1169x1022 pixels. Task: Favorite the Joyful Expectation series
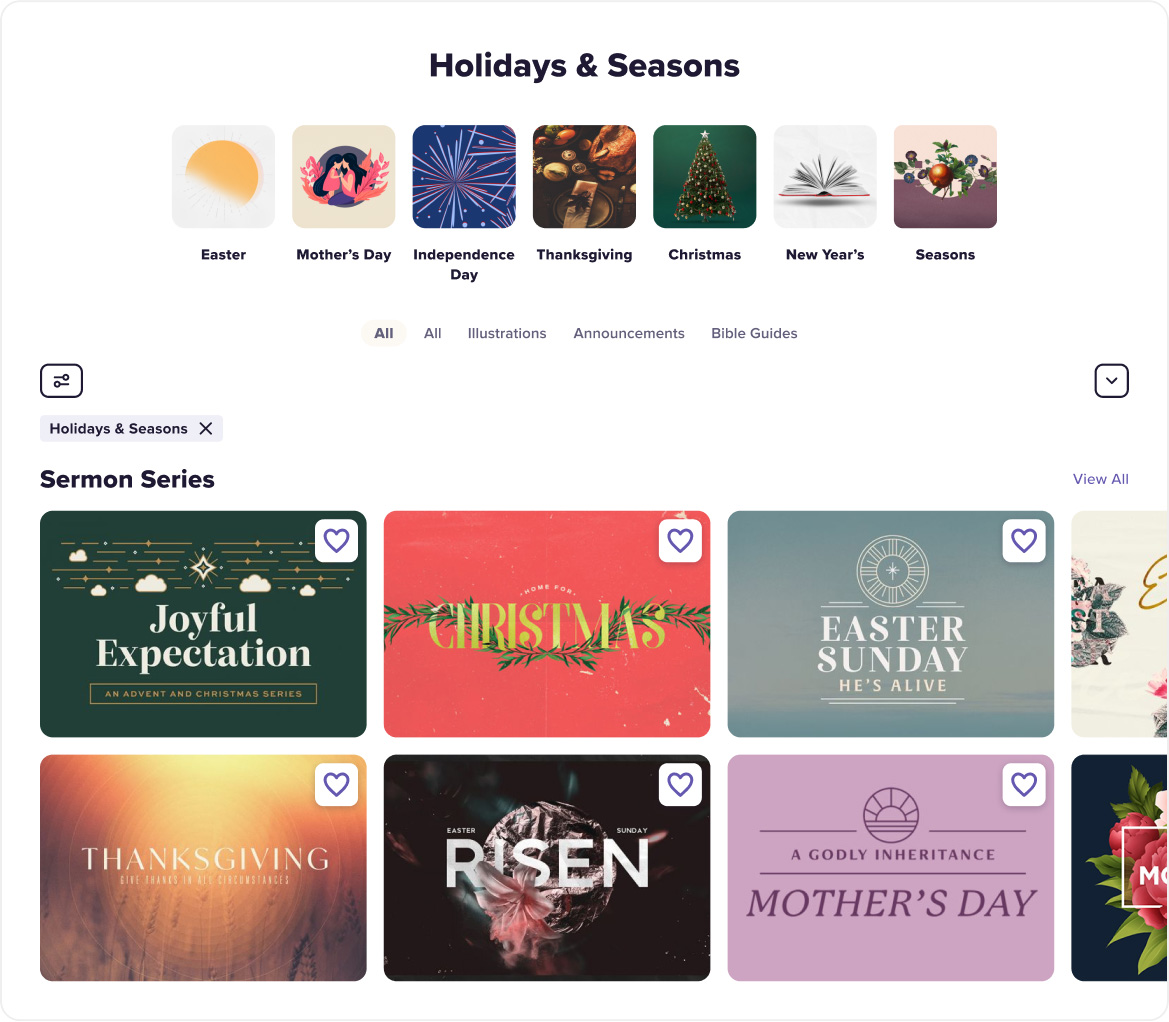337,541
